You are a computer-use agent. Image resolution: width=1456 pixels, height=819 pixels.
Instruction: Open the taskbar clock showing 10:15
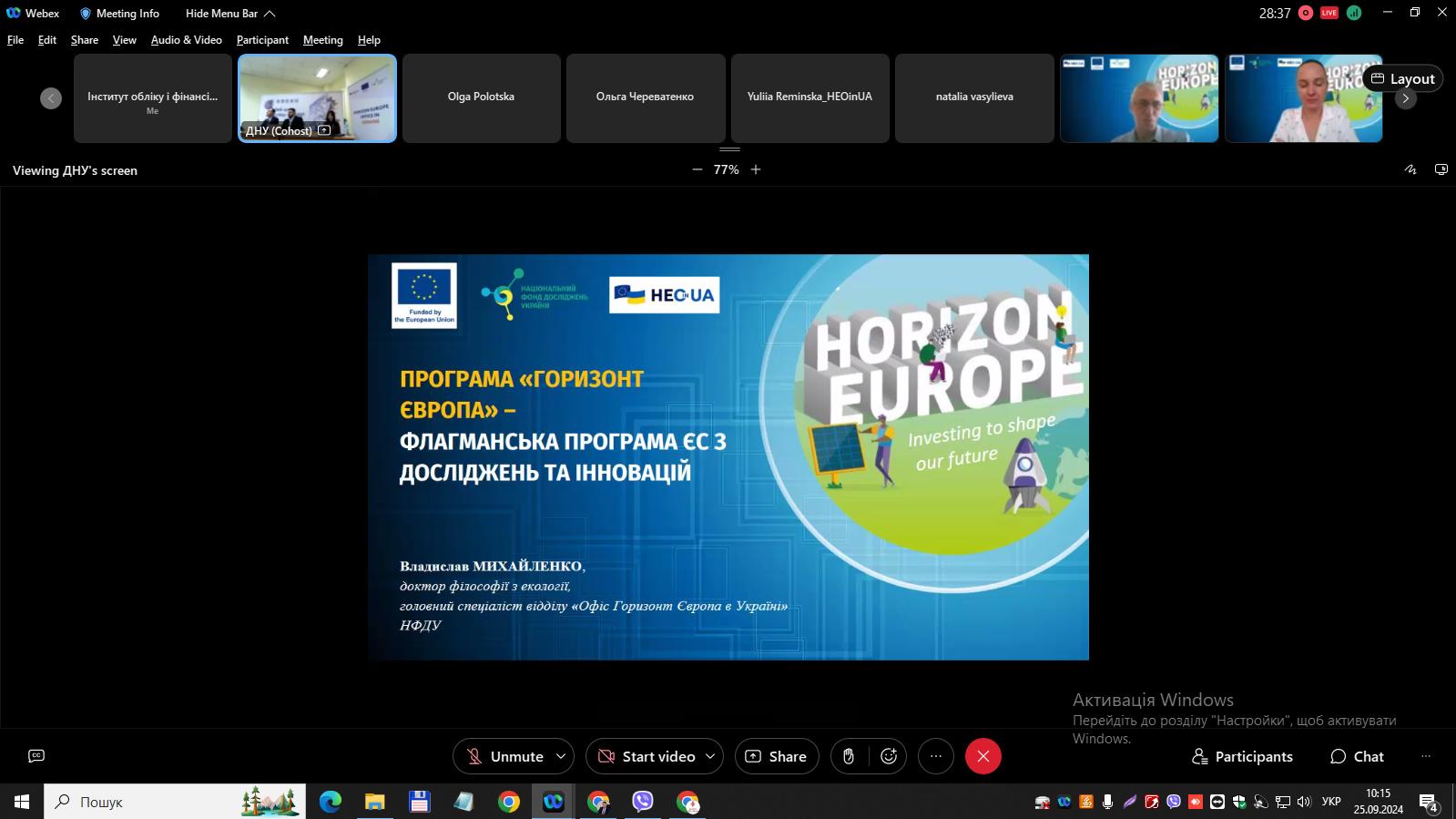pyautogui.click(x=1378, y=802)
